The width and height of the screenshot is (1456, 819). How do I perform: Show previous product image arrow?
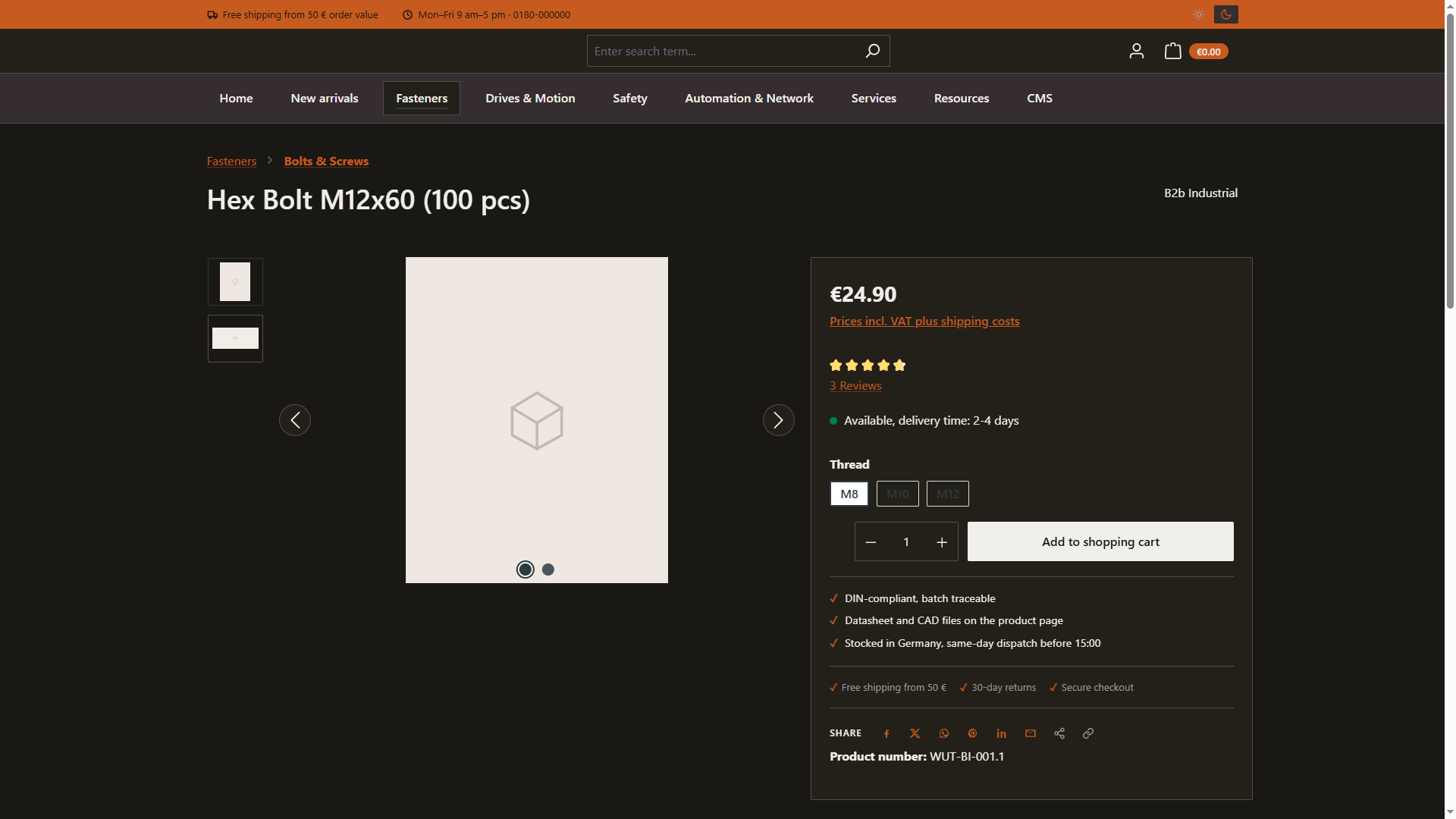(x=295, y=420)
